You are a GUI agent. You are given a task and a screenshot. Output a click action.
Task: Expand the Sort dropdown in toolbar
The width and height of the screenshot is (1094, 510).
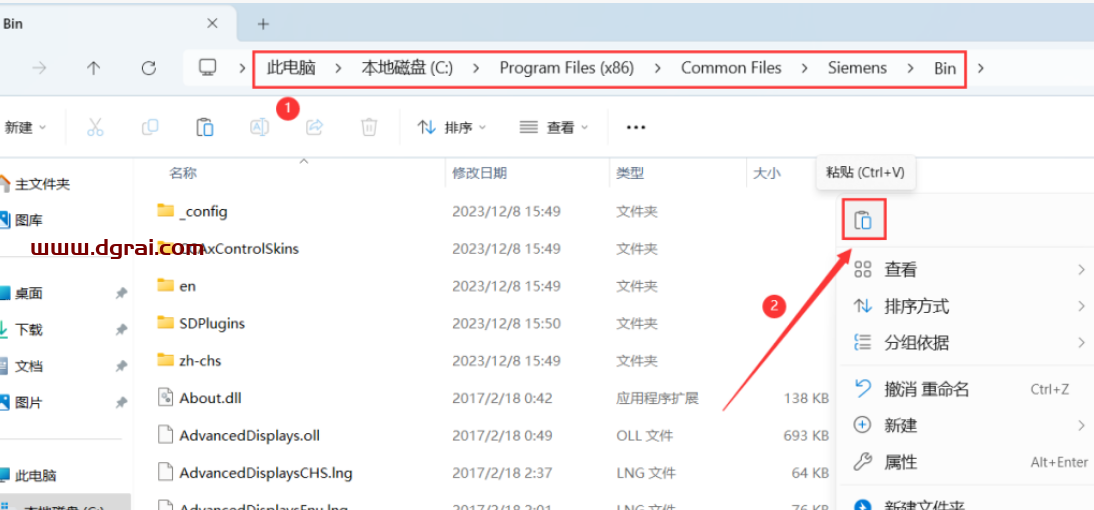point(452,127)
